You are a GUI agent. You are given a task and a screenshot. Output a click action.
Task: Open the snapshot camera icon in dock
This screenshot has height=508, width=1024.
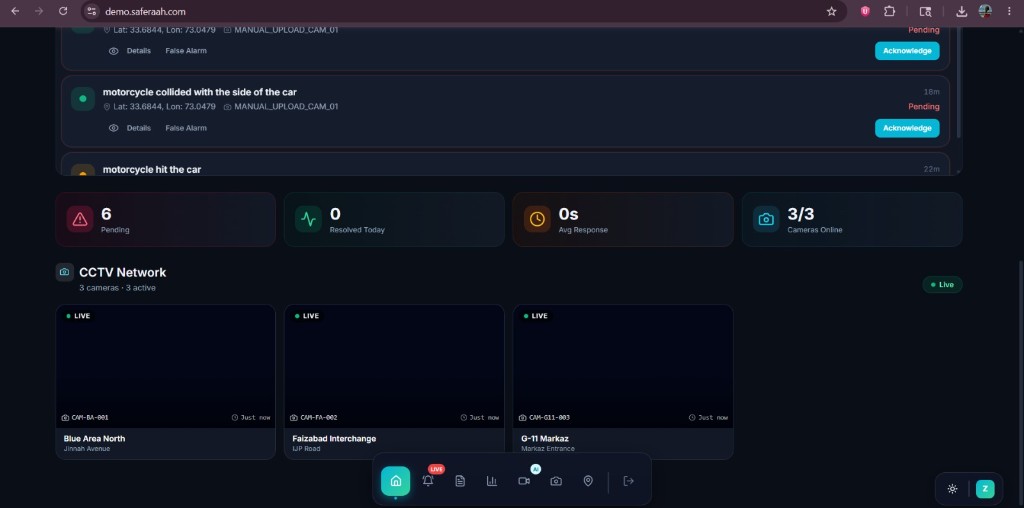click(556, 481)
